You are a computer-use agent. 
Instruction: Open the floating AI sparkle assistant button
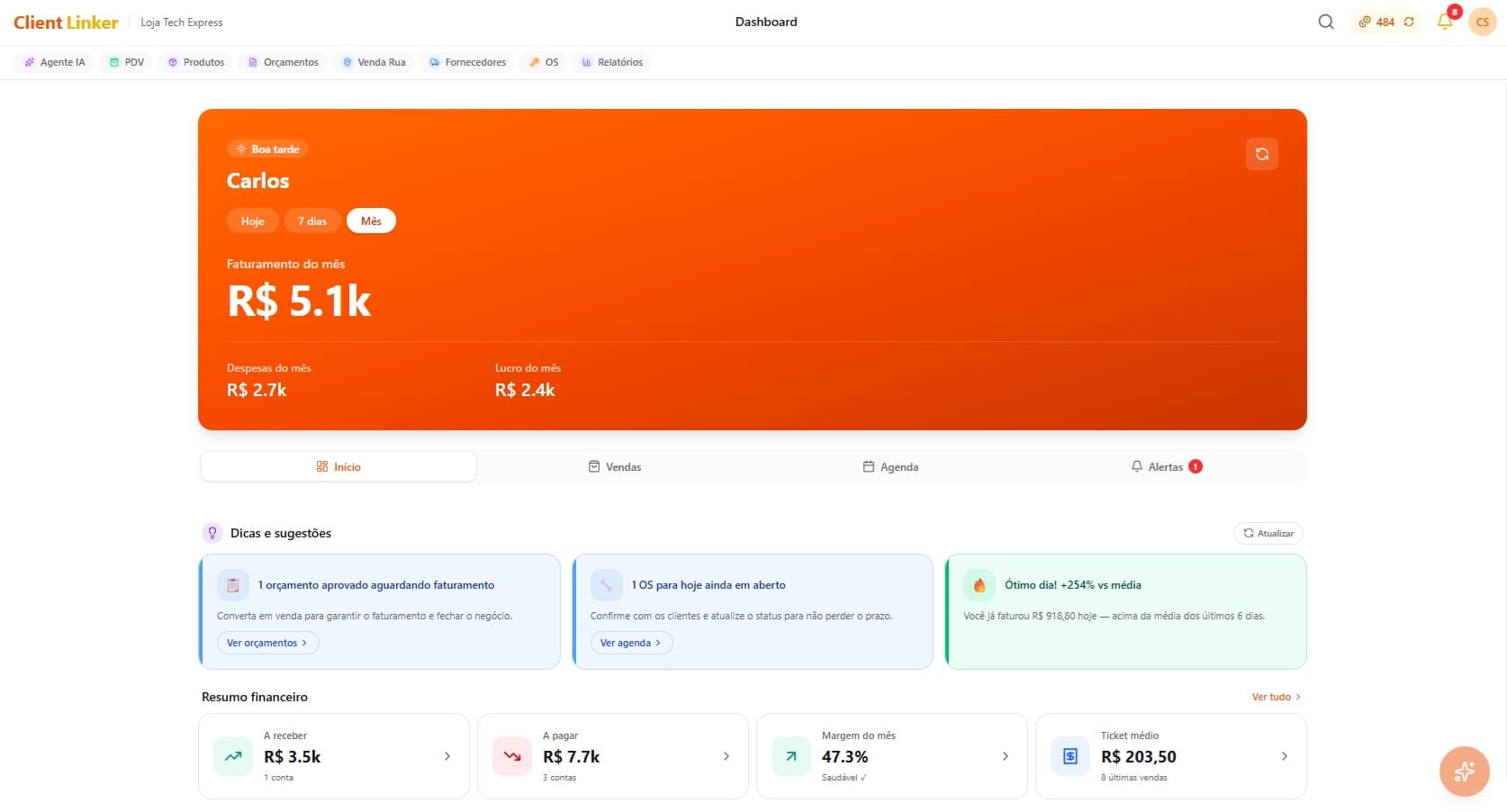[x=1464, y=771]
